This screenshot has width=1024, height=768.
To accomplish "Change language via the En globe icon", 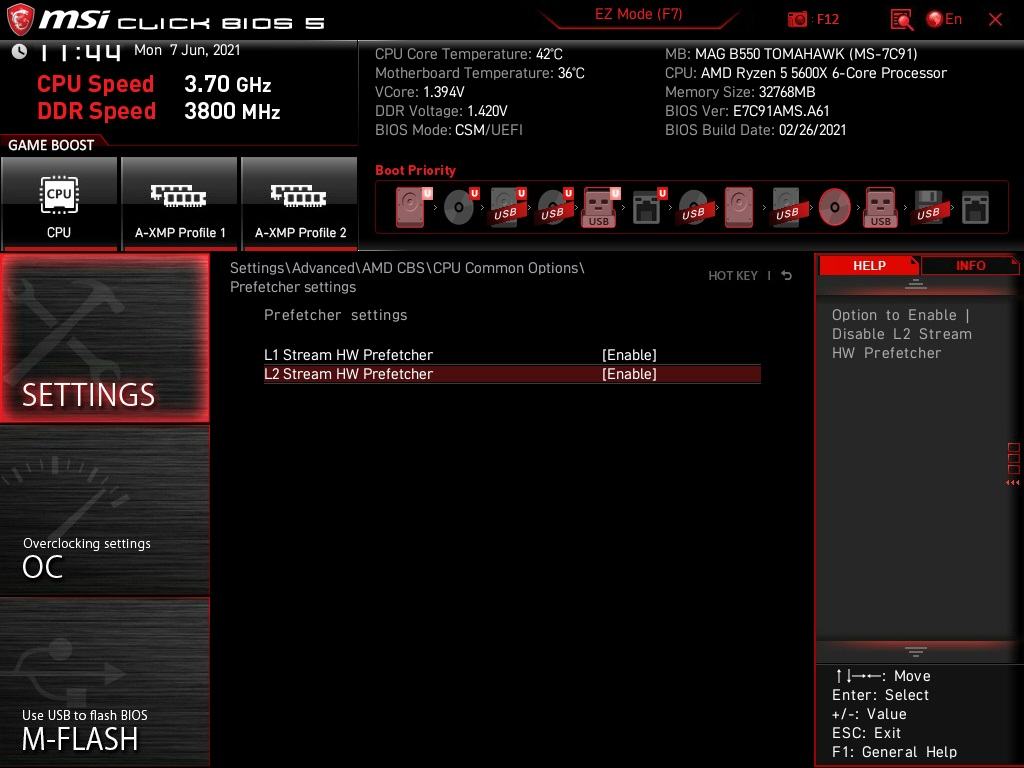I will pos(944,19).
